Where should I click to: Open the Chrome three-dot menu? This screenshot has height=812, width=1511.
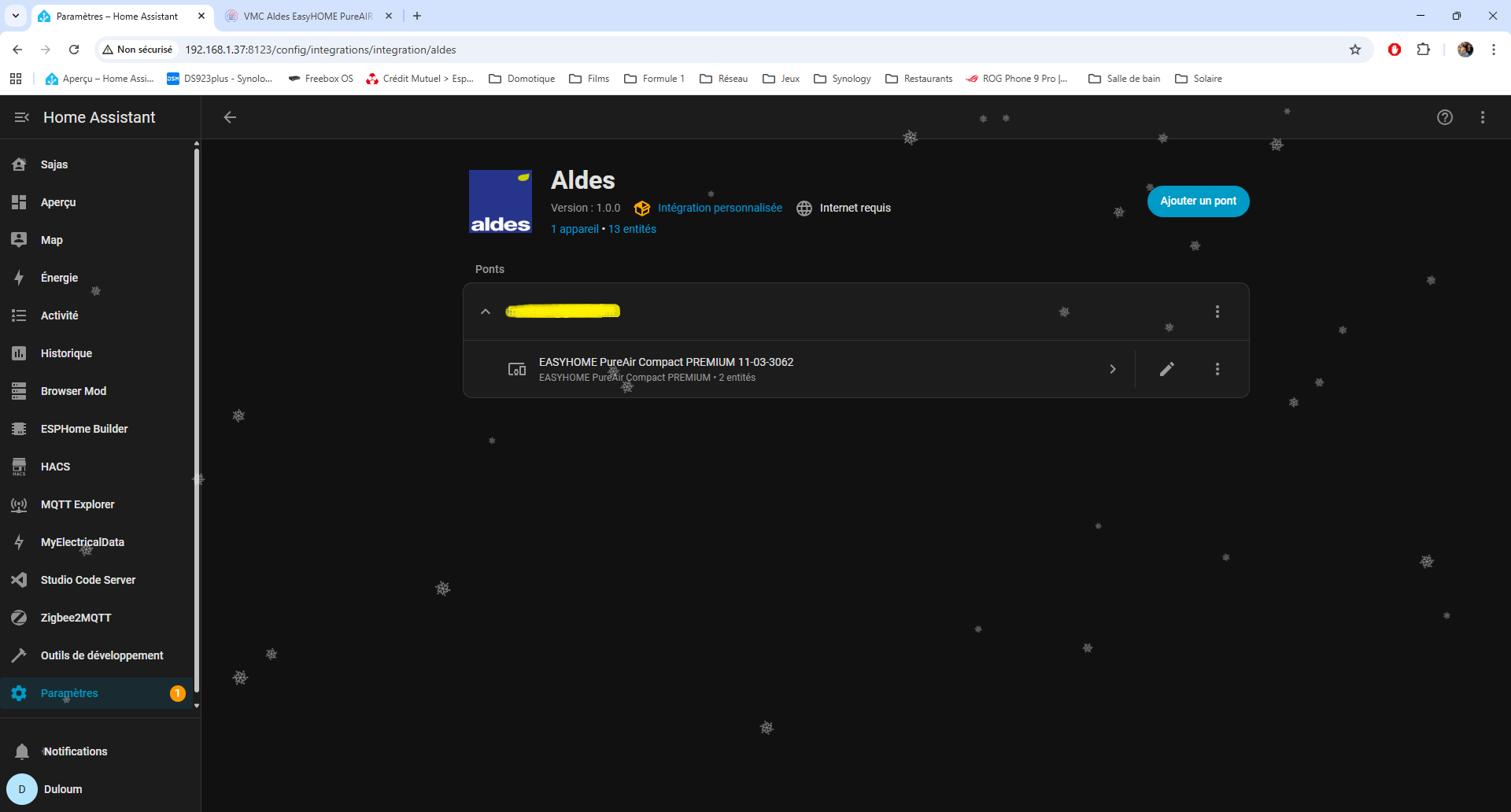tap(1494, 50)
